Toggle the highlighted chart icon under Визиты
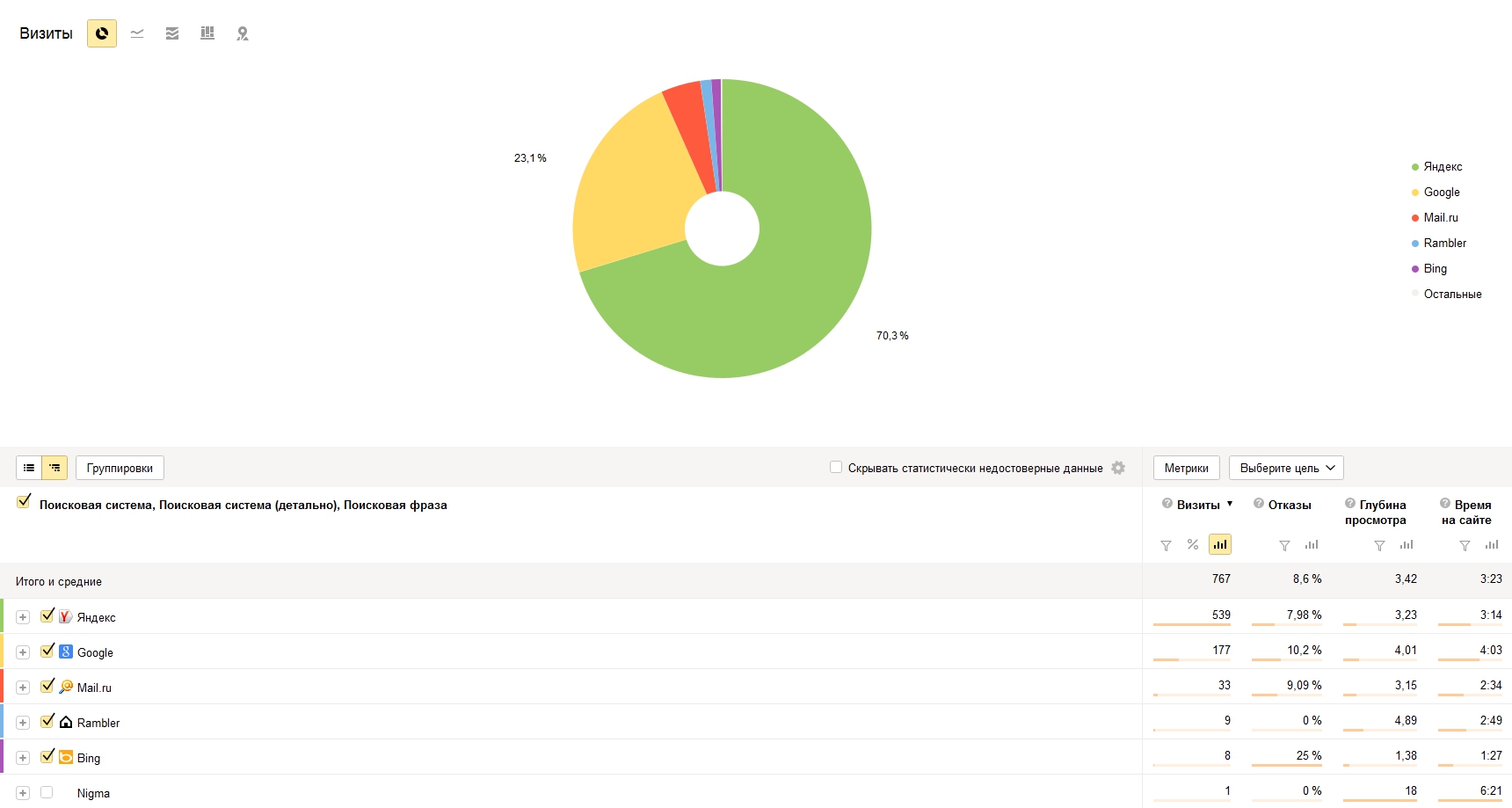The image size is (1512, 808). point(1220,544)
